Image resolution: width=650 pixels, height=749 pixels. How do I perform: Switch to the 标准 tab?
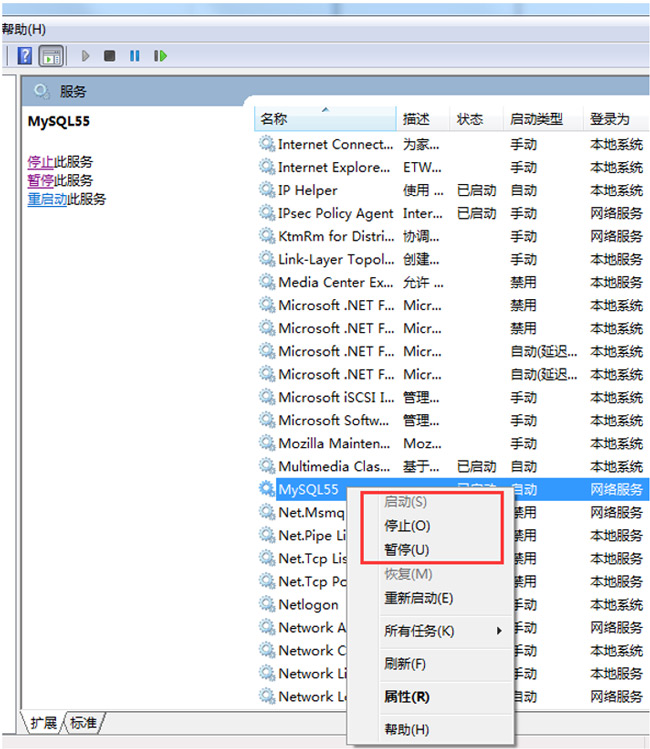(x=84, y=723)
